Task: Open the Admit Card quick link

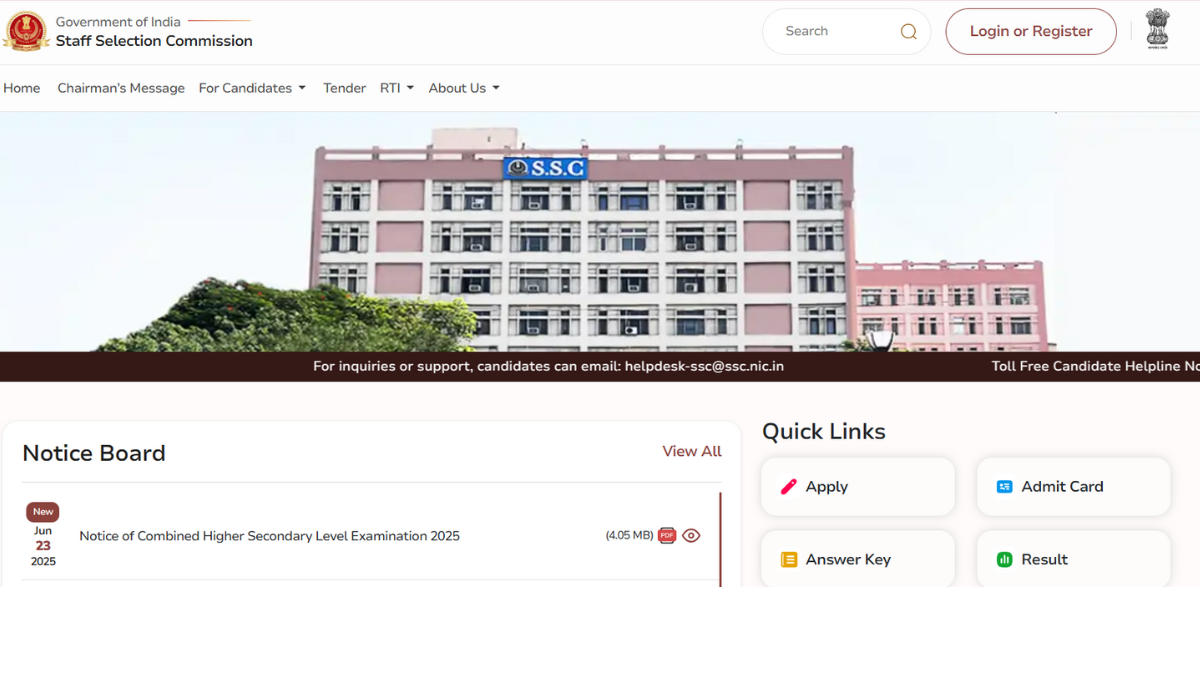Action: [x=1074, y=487]
